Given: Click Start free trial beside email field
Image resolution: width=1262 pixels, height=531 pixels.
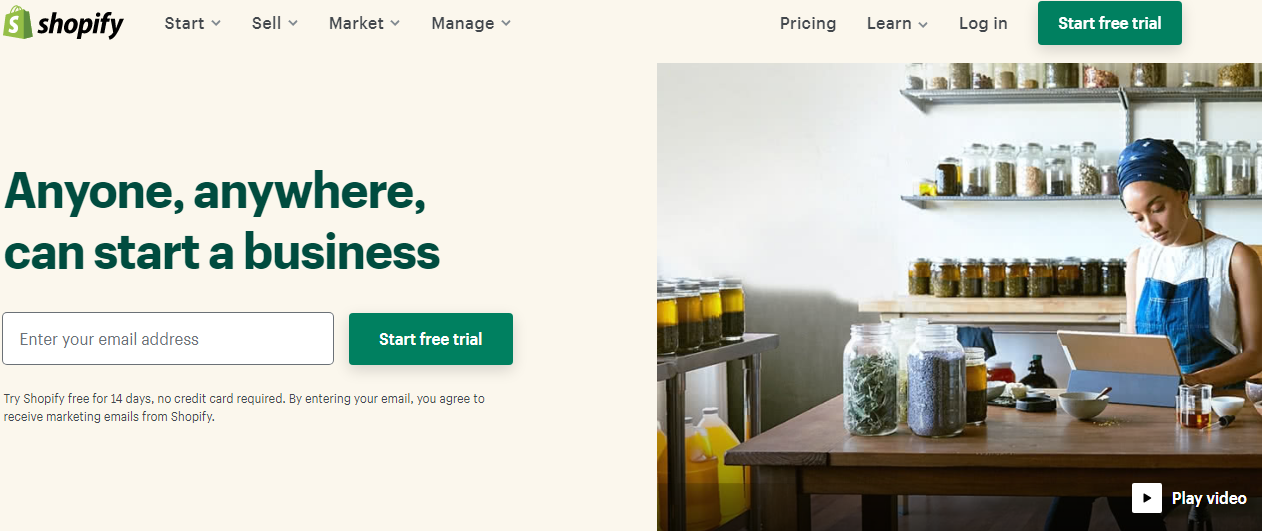Looking at the screenshot, I should coord(431,339).
